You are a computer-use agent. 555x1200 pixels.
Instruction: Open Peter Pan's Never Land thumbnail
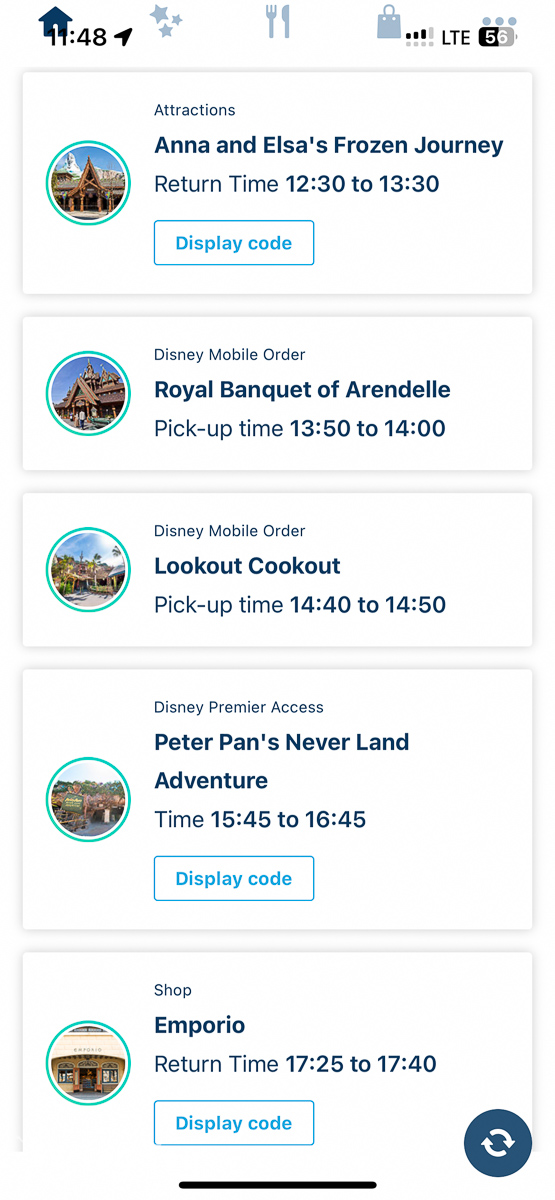click(x=89, y=799)
